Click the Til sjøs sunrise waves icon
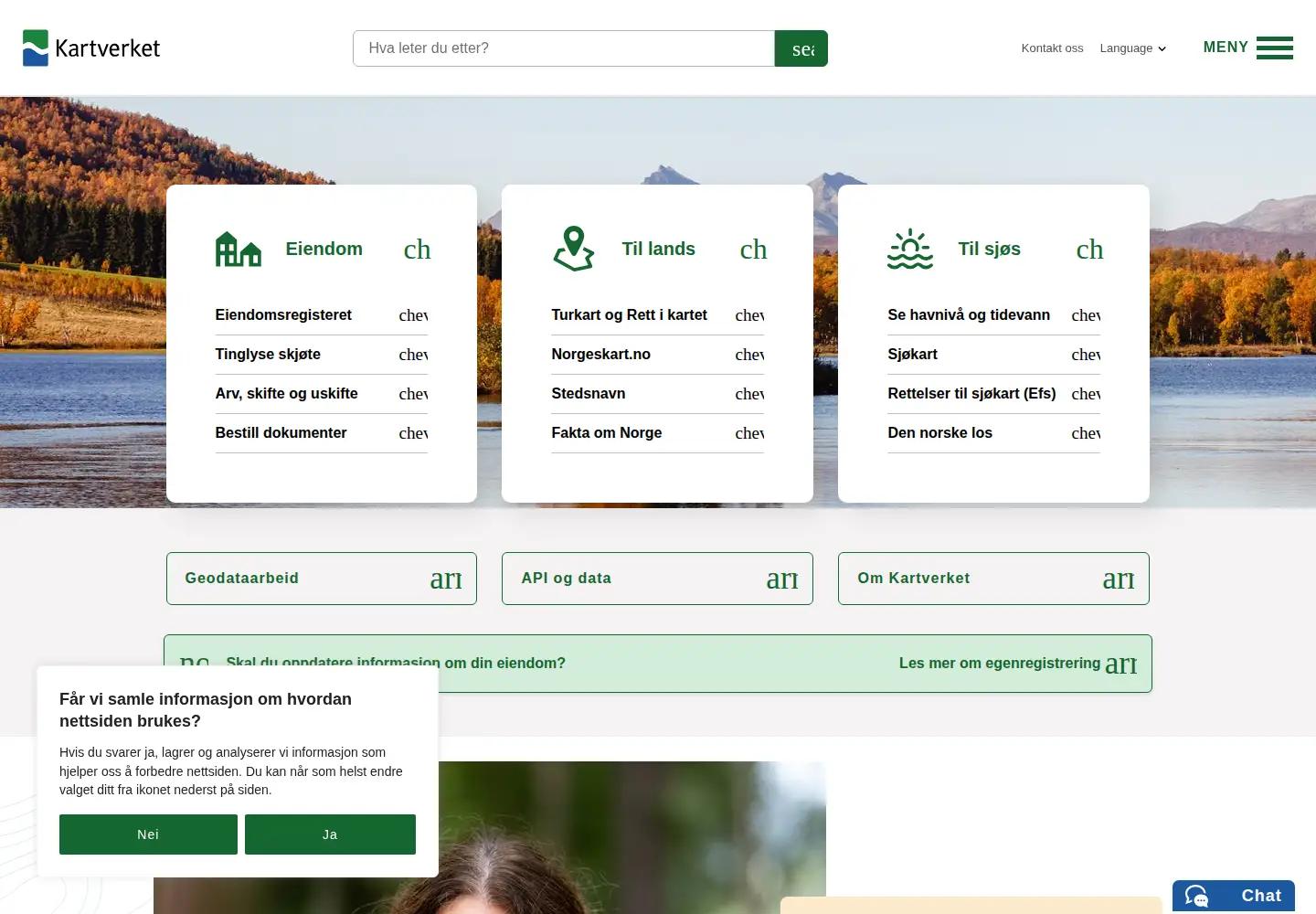This screenshot has width=1316, height=914. tap(910, 249)
